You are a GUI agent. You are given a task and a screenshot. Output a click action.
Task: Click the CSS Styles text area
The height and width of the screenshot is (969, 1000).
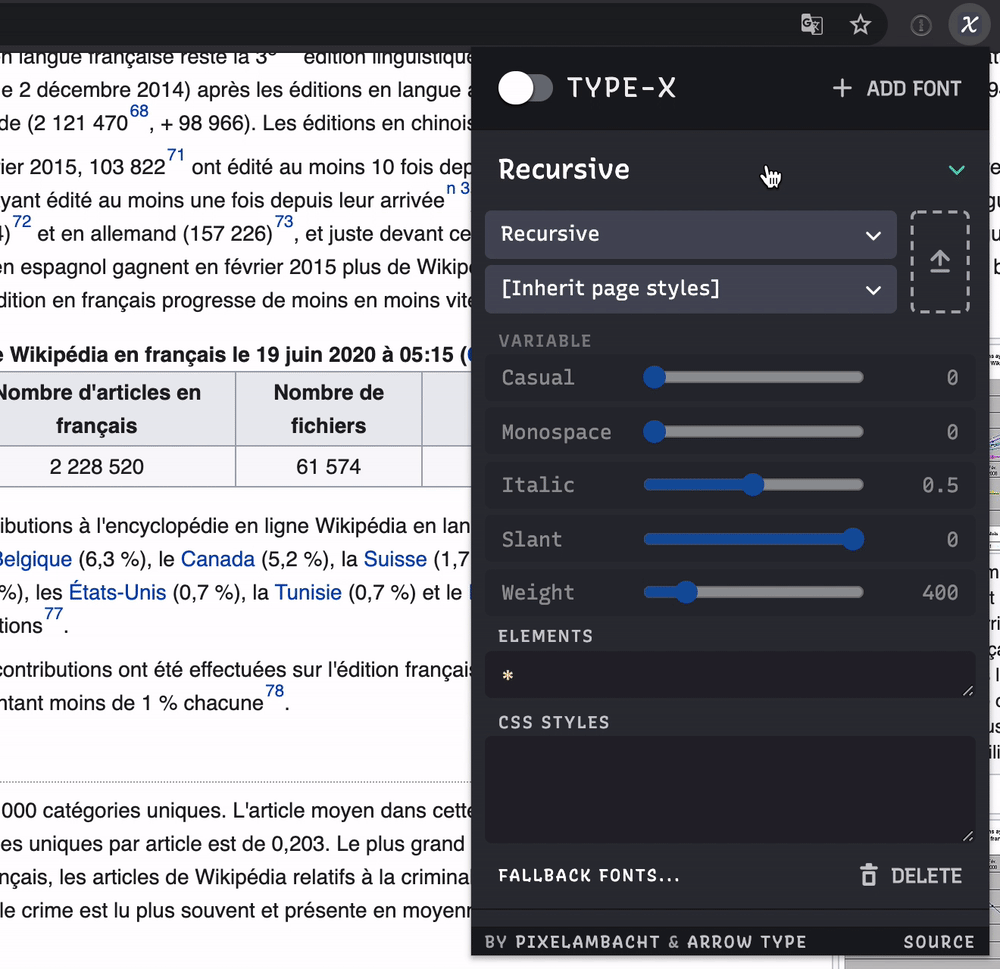(x=730, y=789)
